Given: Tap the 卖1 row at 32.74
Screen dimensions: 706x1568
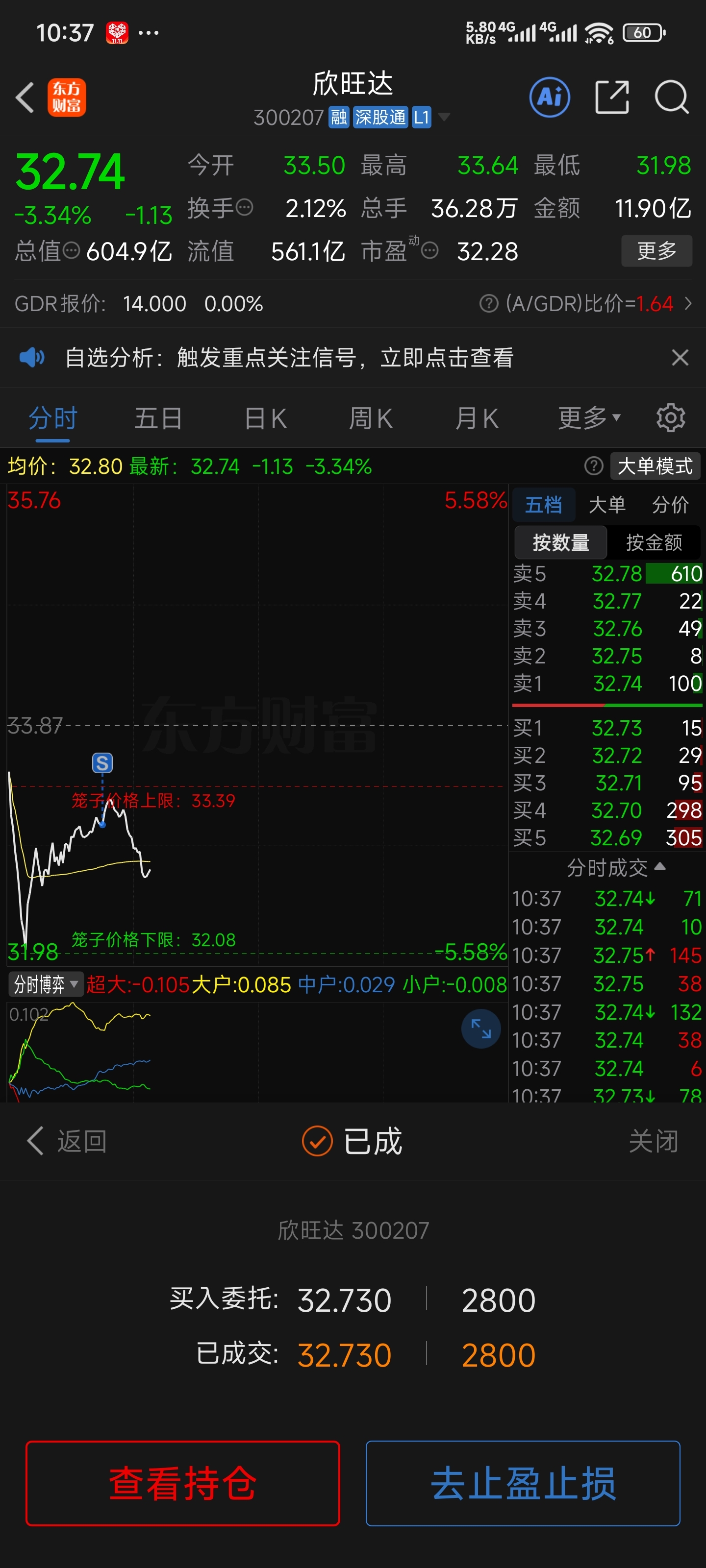Looking at the screenshot, I should click(x=607, y=684).
